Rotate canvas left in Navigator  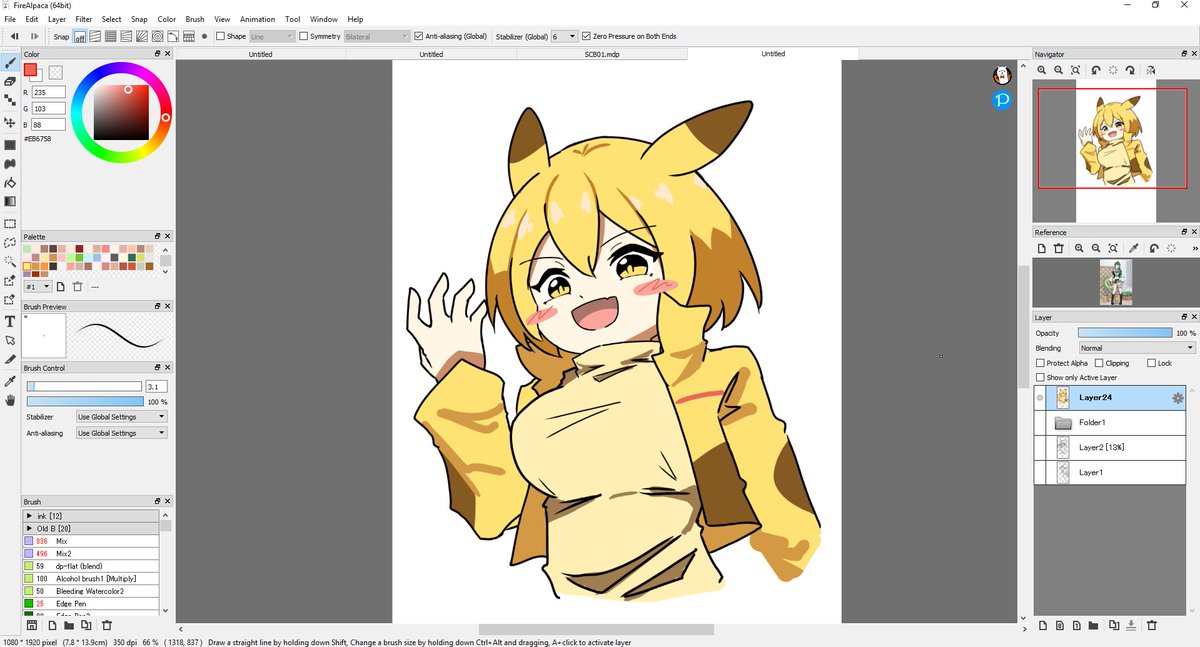pyautogui.click(x=1096, y=70)
